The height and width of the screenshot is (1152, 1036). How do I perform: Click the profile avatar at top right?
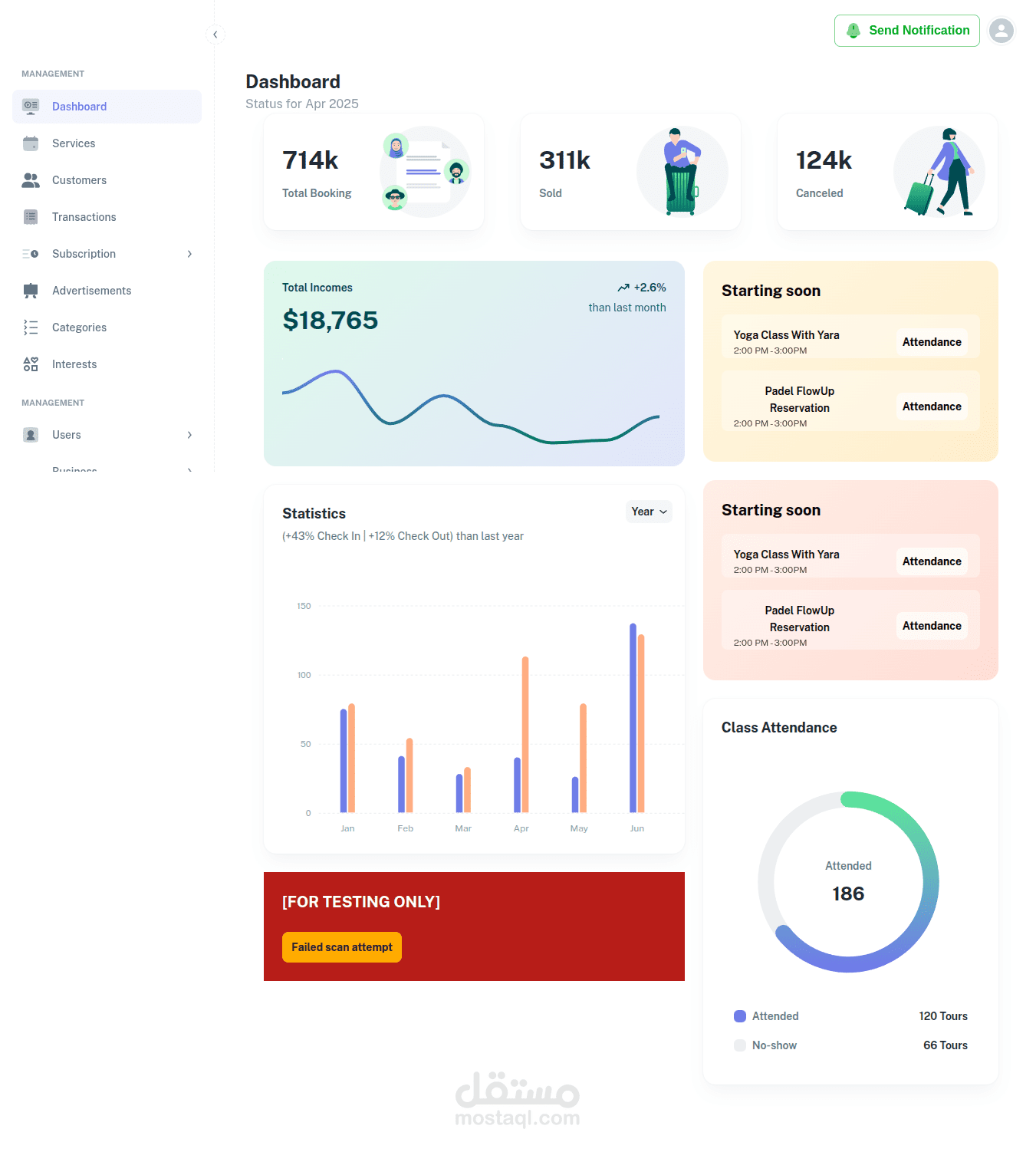coord(1001,31)
